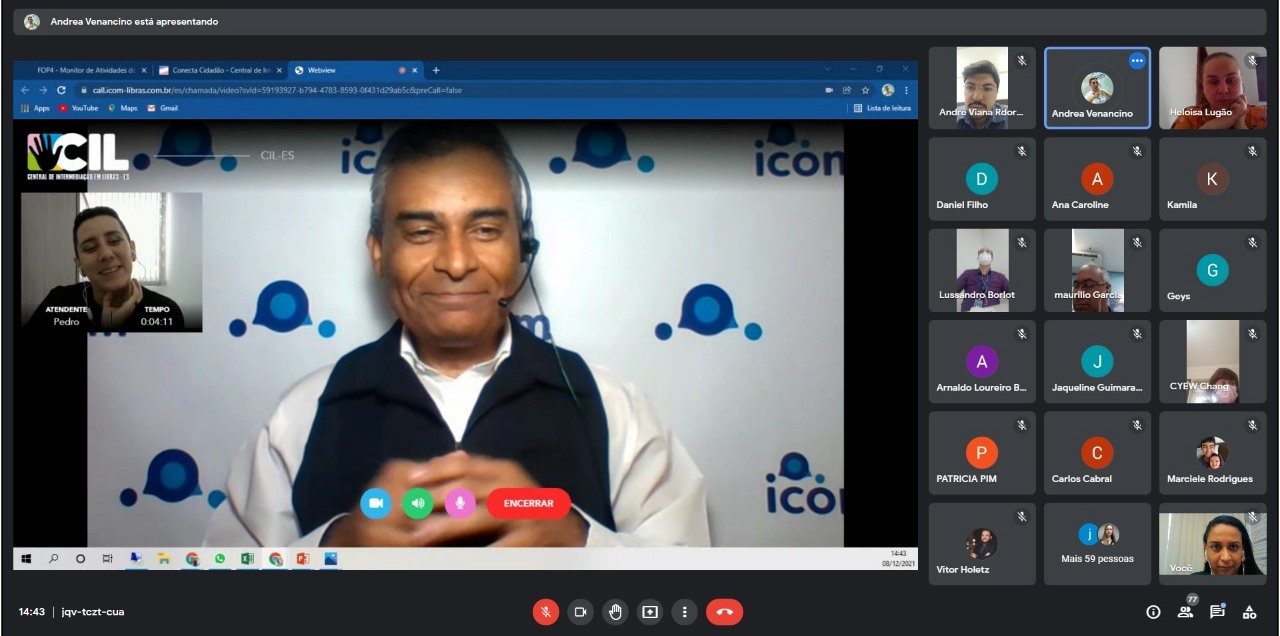The image size is (1280, 636).
Task: Click the green speaker icon in the shared call
Action: (417, 503)
